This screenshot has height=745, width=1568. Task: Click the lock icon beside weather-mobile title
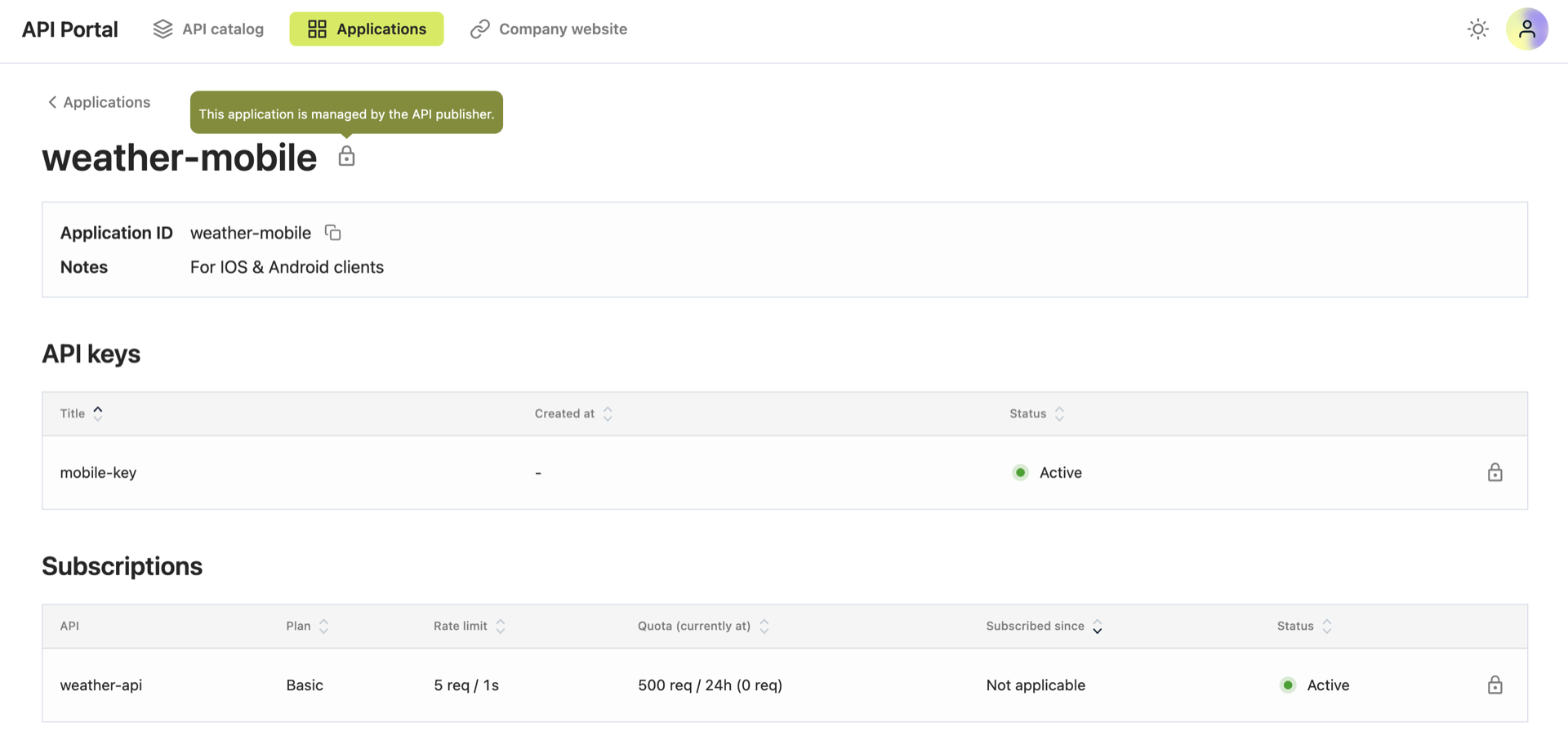[x=346, y=156]
